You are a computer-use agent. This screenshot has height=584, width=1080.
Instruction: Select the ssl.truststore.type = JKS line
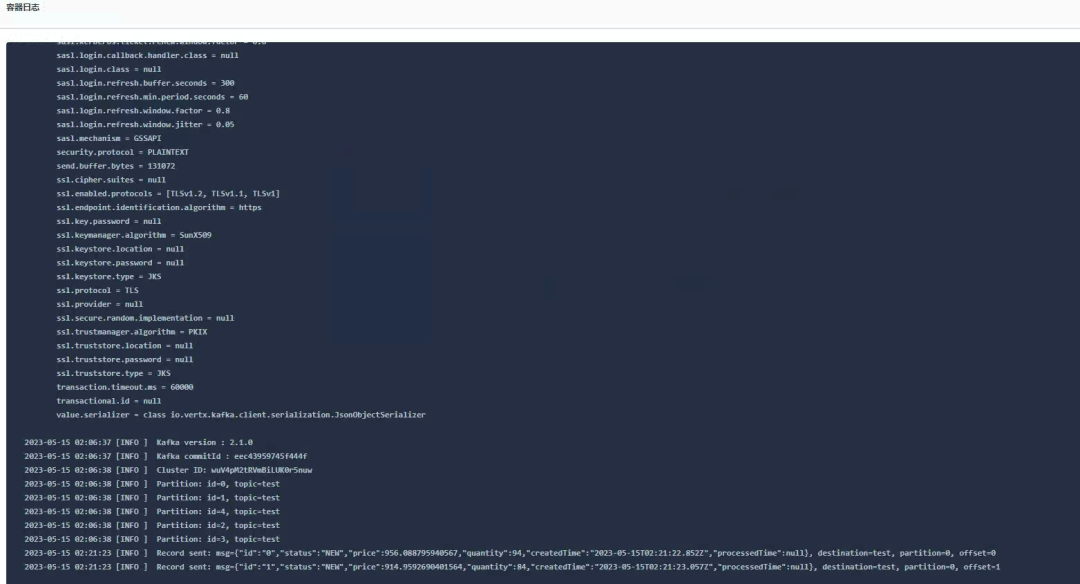click(x=114, y=373)
